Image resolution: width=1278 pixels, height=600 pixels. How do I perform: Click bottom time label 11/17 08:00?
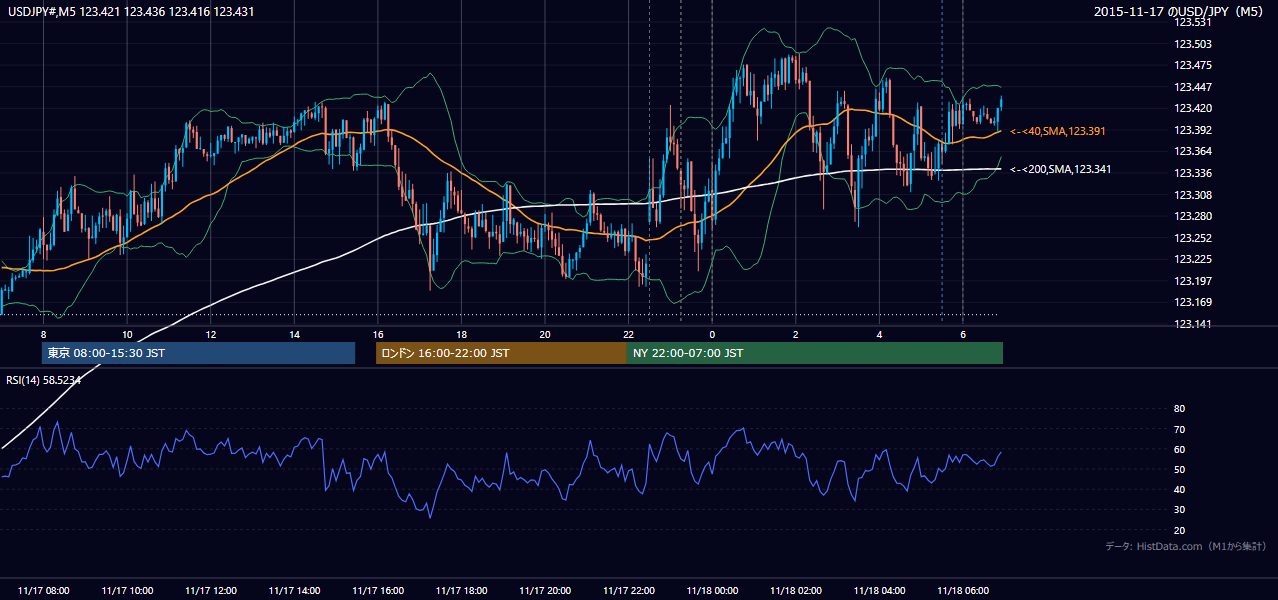(43, 591)
